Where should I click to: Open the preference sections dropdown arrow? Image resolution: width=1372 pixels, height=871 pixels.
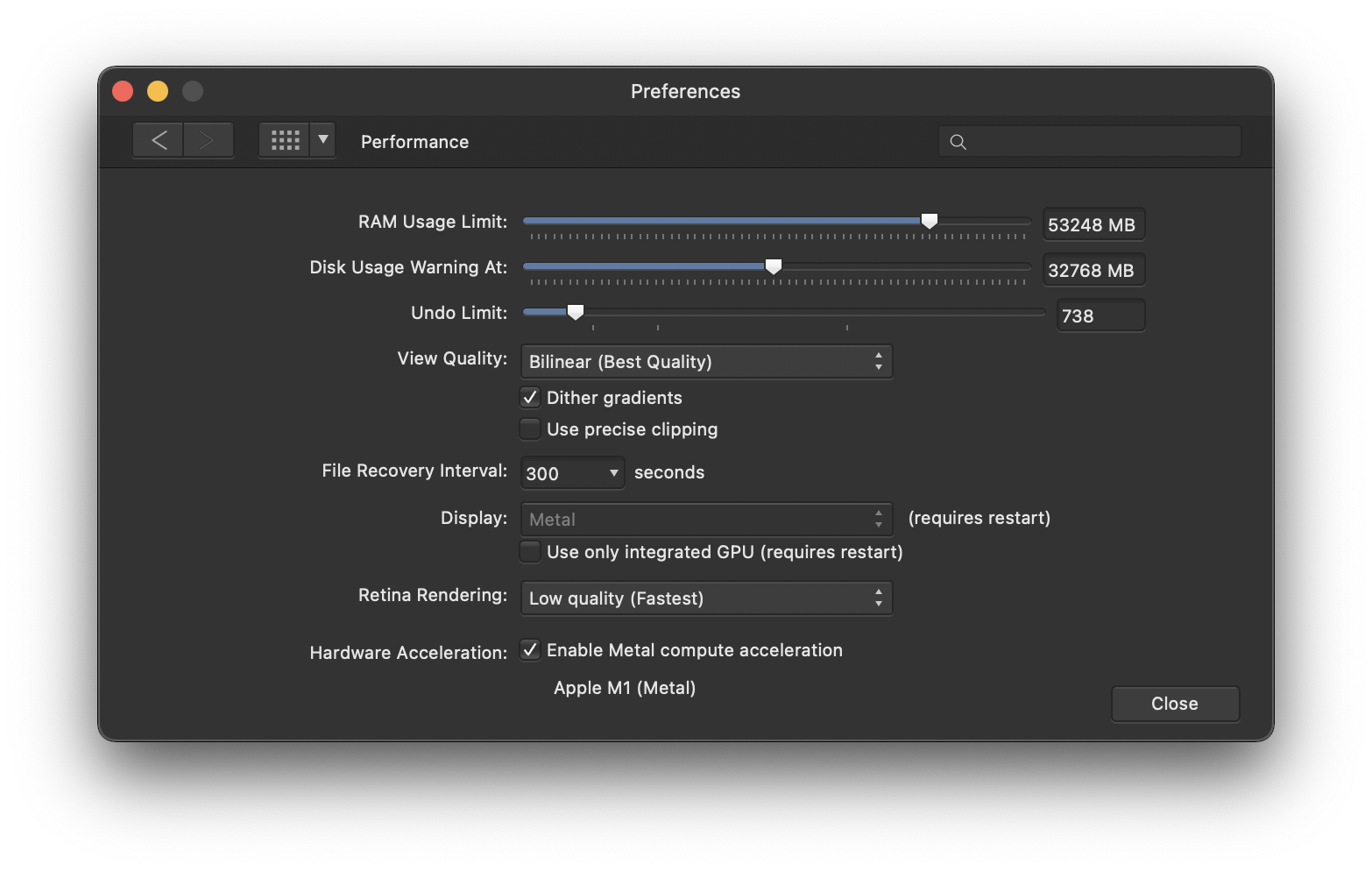pos(322,140)
